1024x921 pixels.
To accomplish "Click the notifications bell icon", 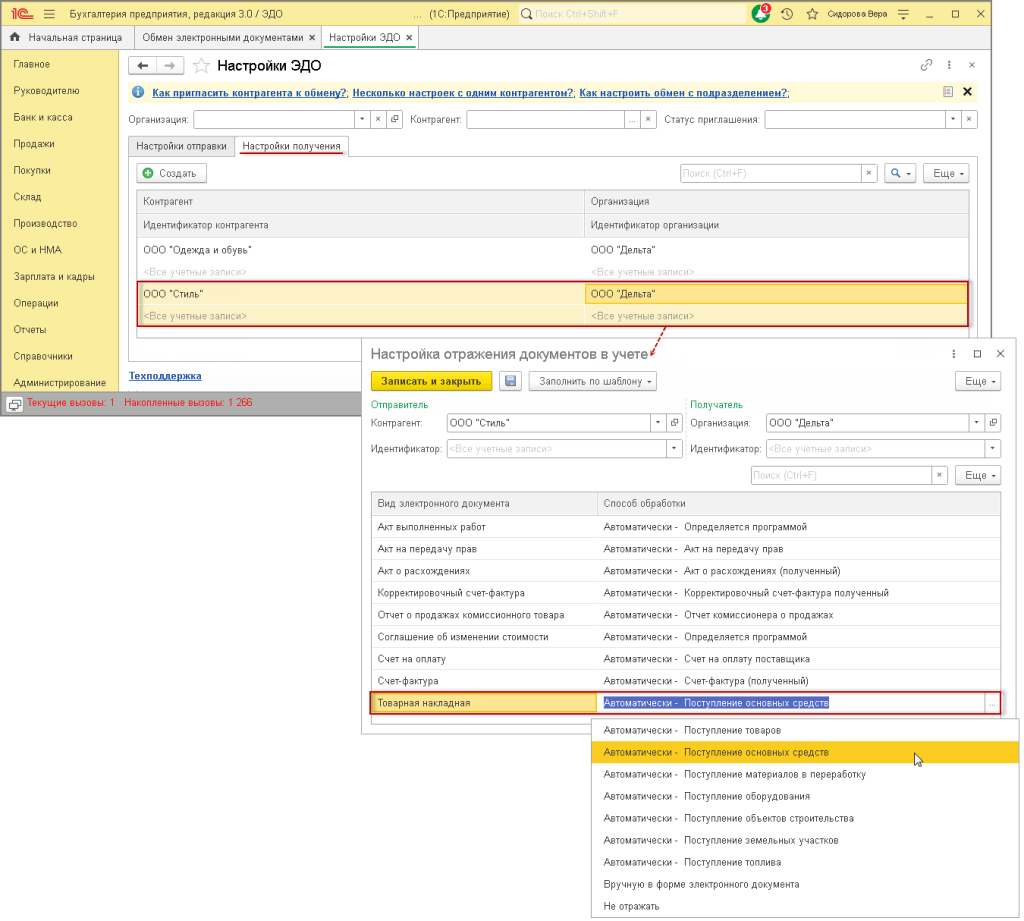I will click(x=761, y=15).
